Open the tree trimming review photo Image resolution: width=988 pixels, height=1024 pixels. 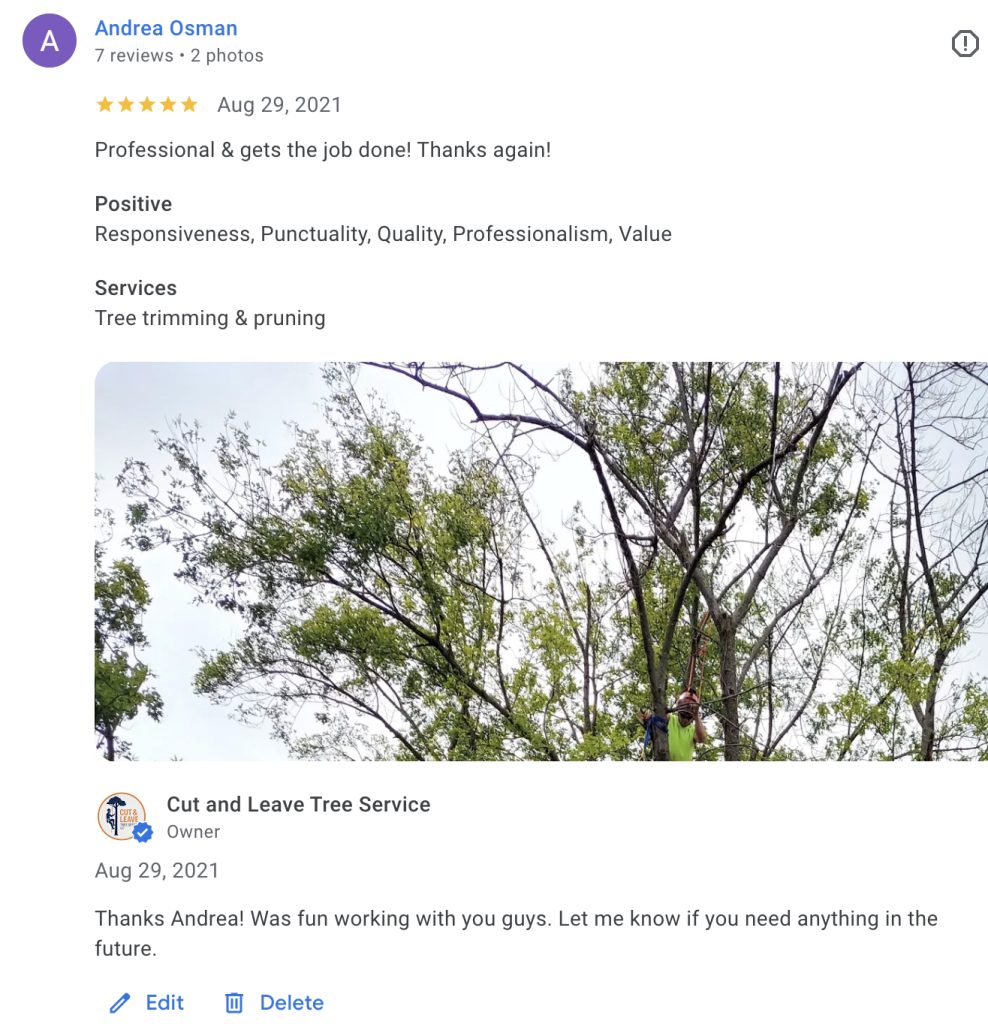tap(541, 561)
